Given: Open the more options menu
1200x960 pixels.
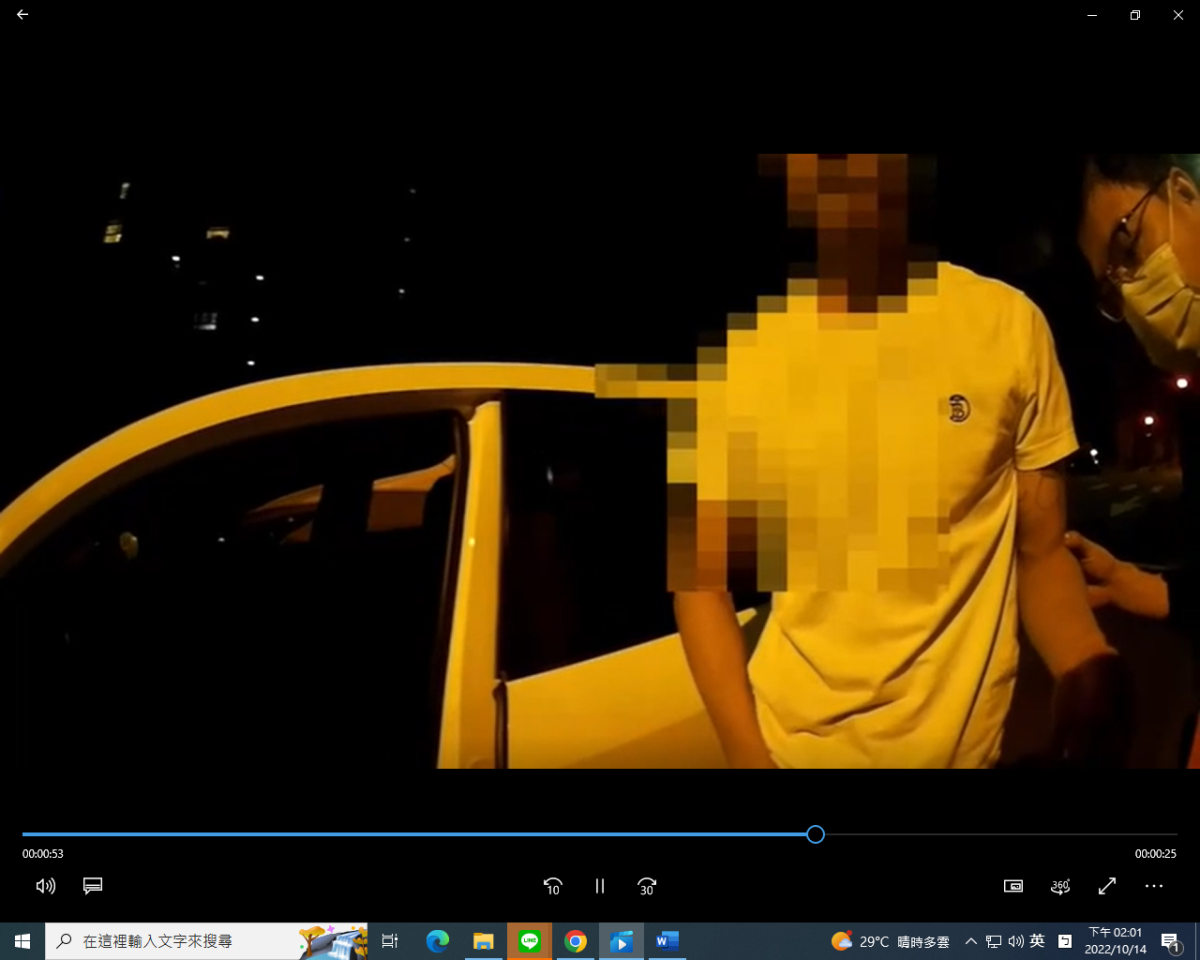Looking at the screenshot, I should tap(1154, 886).
